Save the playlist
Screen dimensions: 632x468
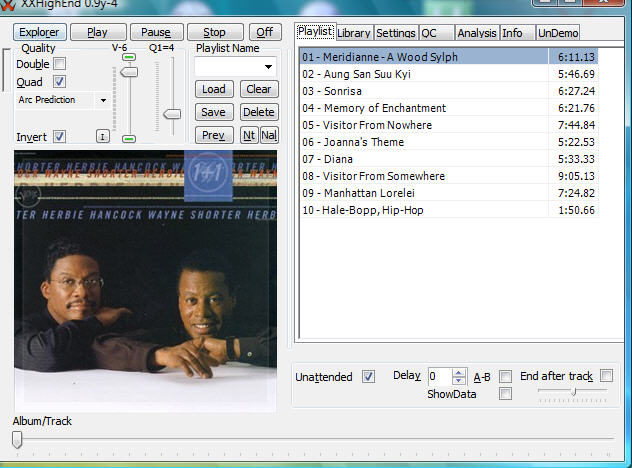(214, 112)
